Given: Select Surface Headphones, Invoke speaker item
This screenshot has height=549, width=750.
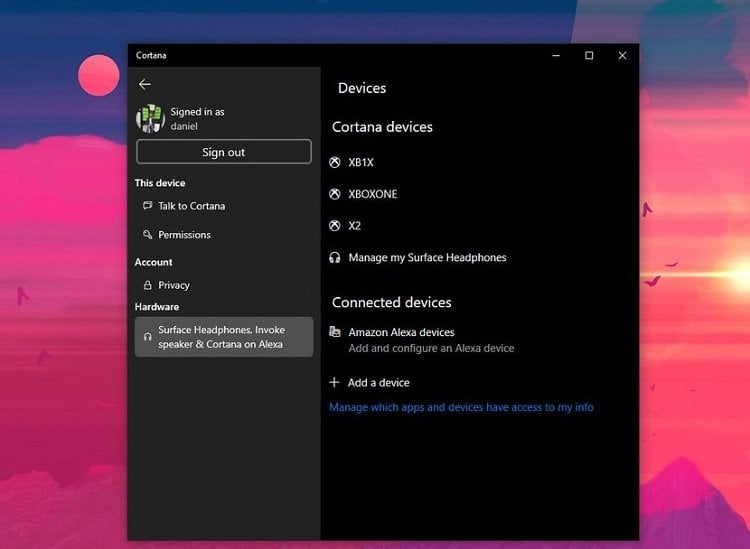Looking at the screenshot, I should pos(224,337).
